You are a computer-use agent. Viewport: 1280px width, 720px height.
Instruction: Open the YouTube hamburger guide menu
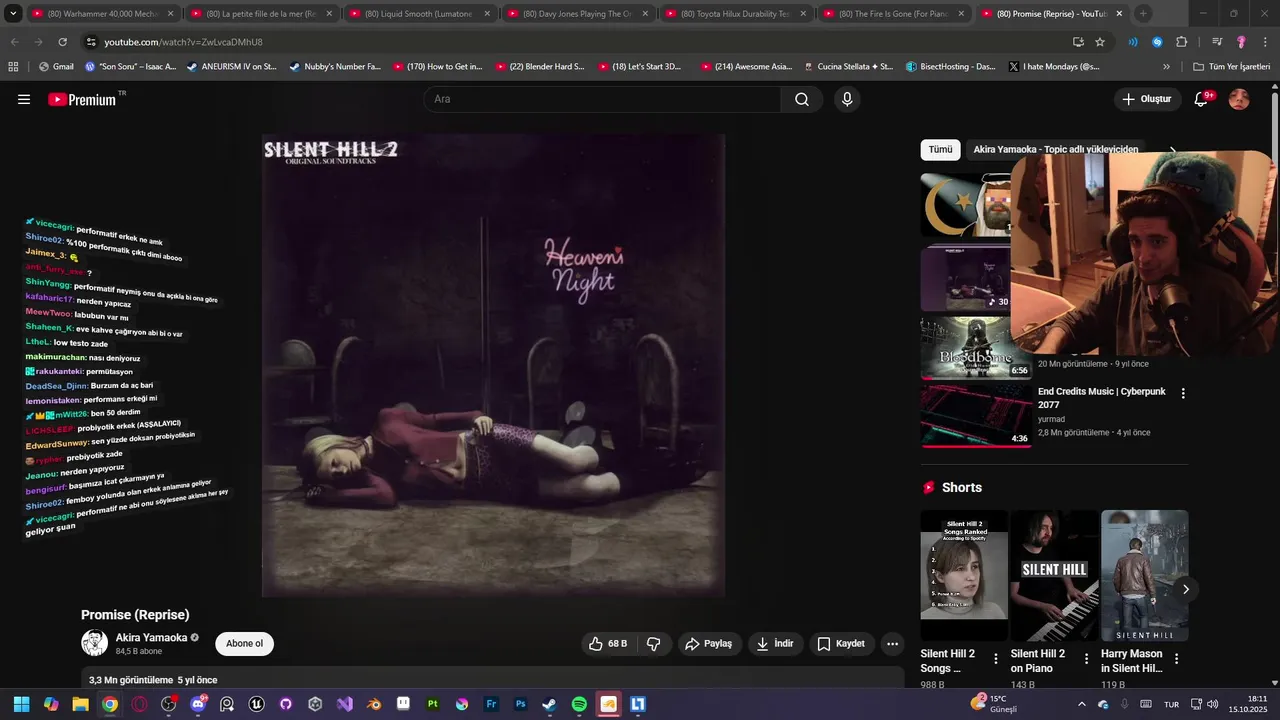[x=24, y=99]
